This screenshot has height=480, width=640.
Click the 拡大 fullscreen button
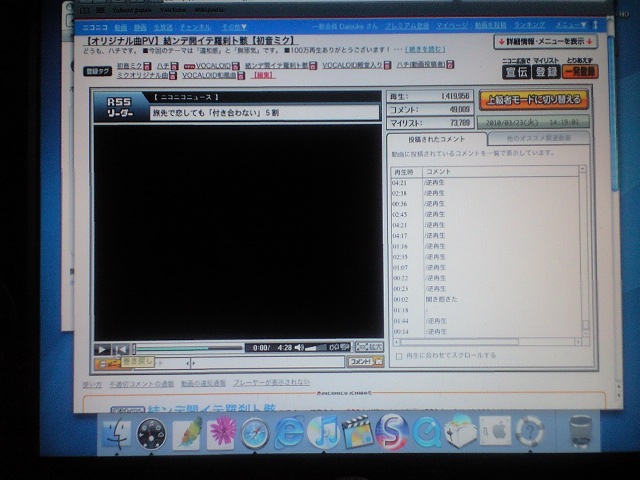pos(369,347)
